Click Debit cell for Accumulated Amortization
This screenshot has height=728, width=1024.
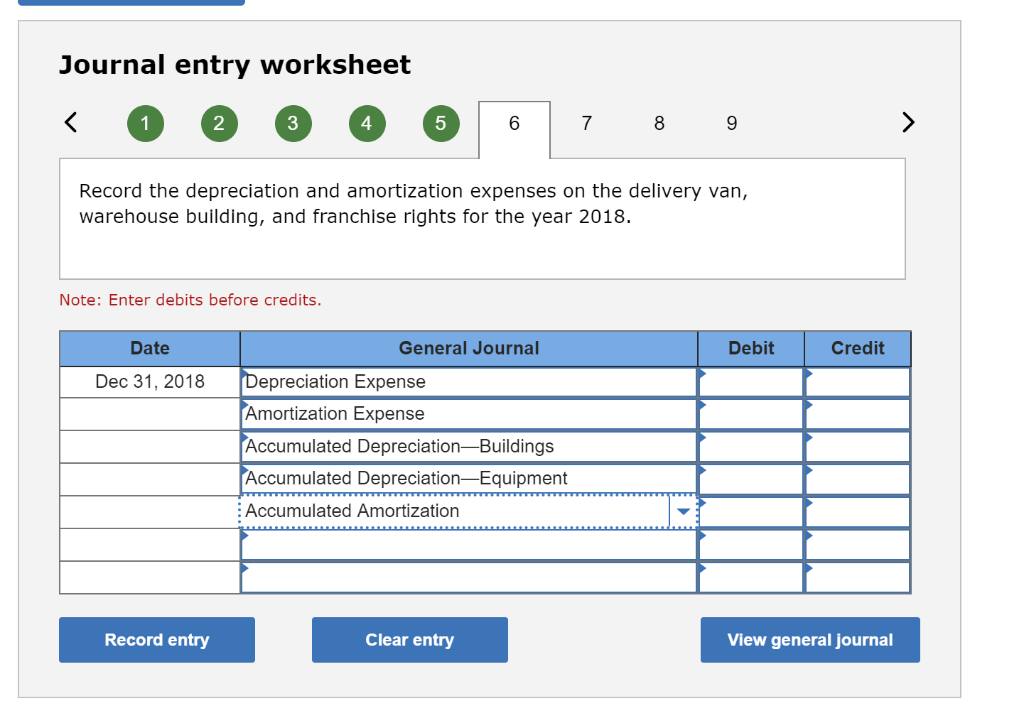tap(751, 511)
